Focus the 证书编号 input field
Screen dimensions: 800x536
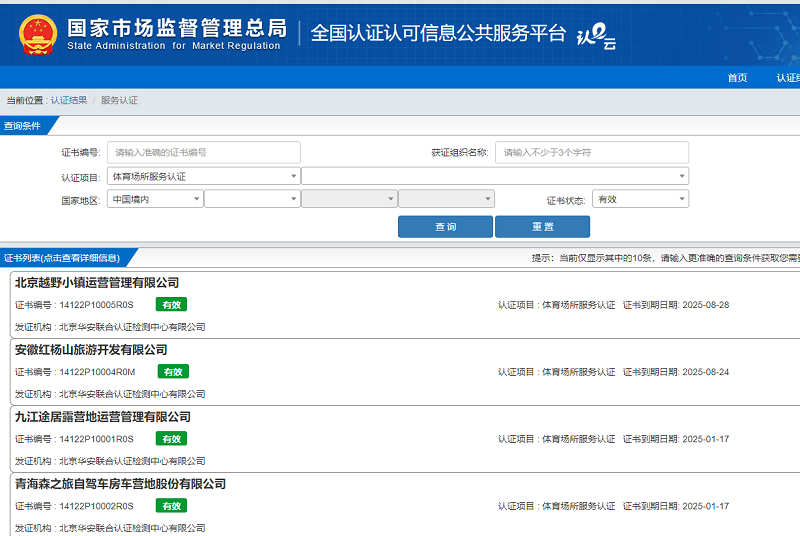[204, 152]
